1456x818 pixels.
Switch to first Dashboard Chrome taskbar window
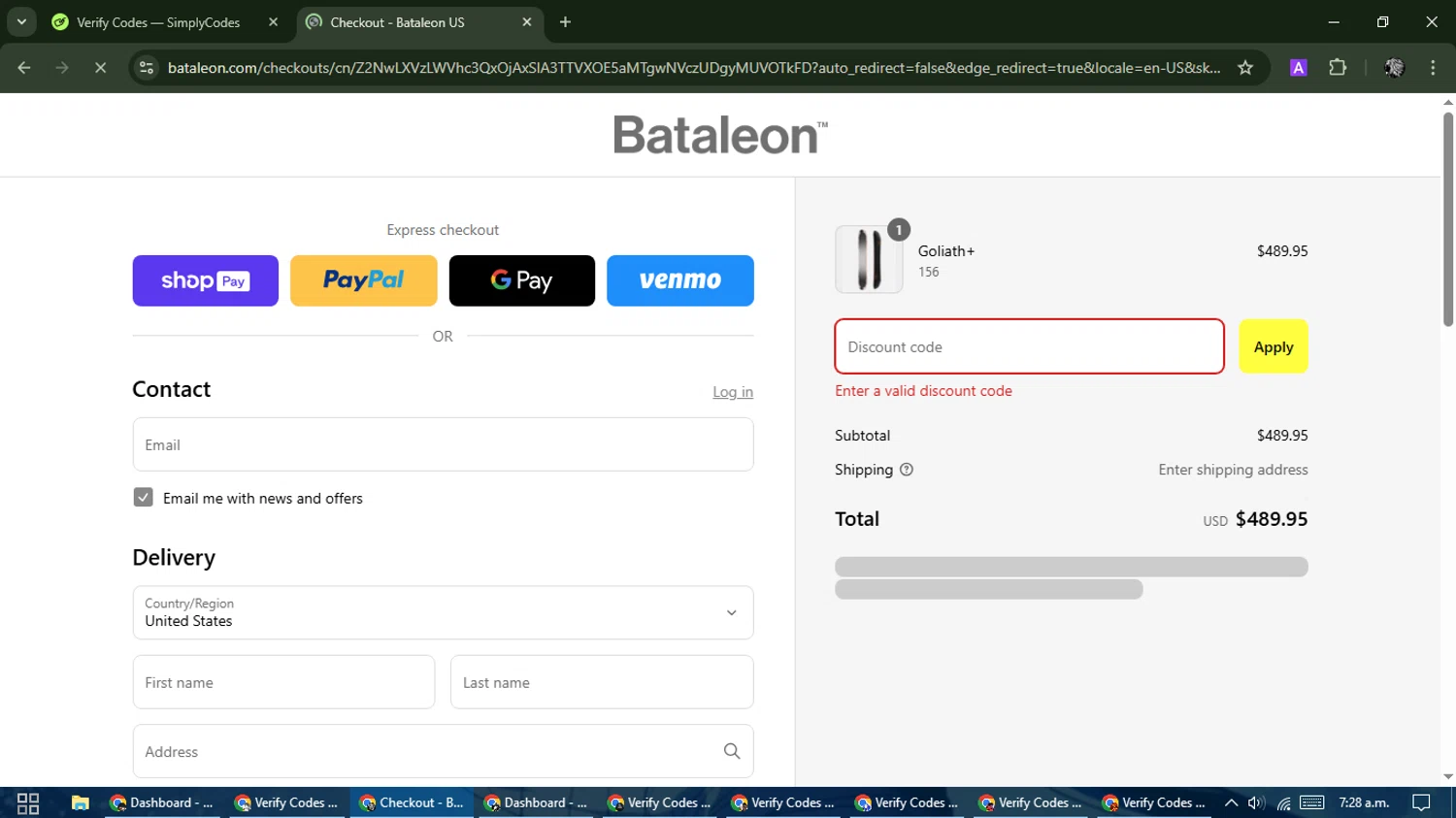click(162, 802)
